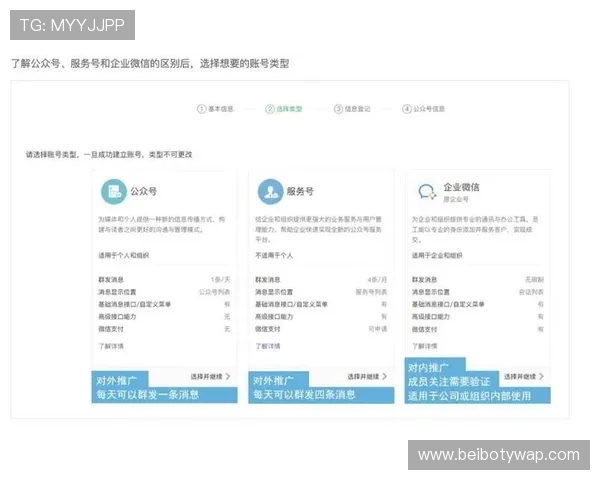Click the 原企业号 subtitle

(x=456, y=199)
